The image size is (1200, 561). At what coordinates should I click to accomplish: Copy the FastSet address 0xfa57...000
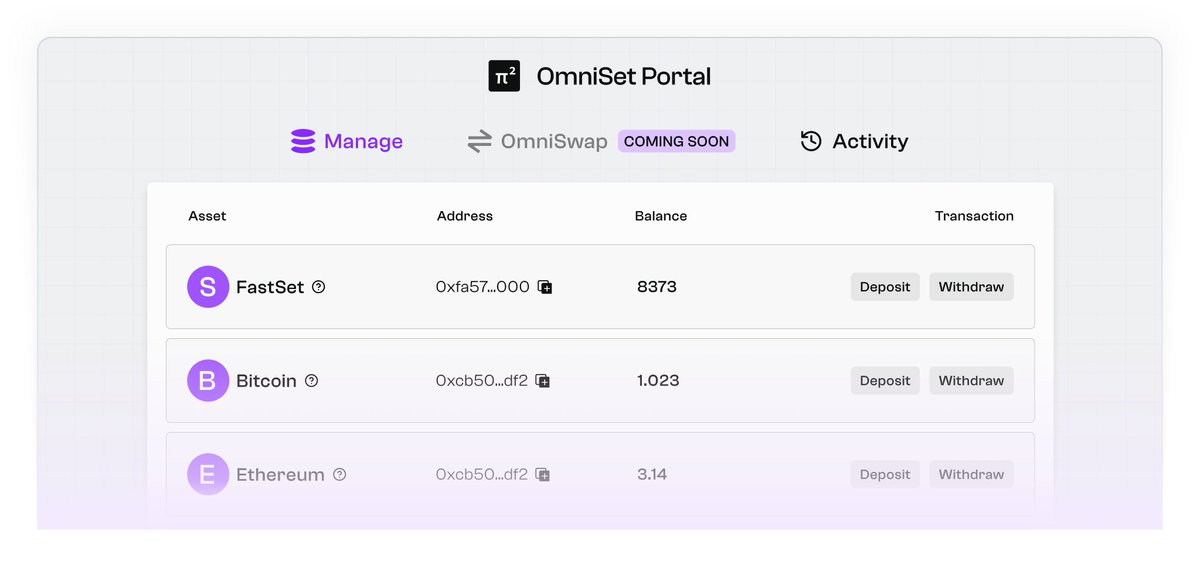point(545,287)
